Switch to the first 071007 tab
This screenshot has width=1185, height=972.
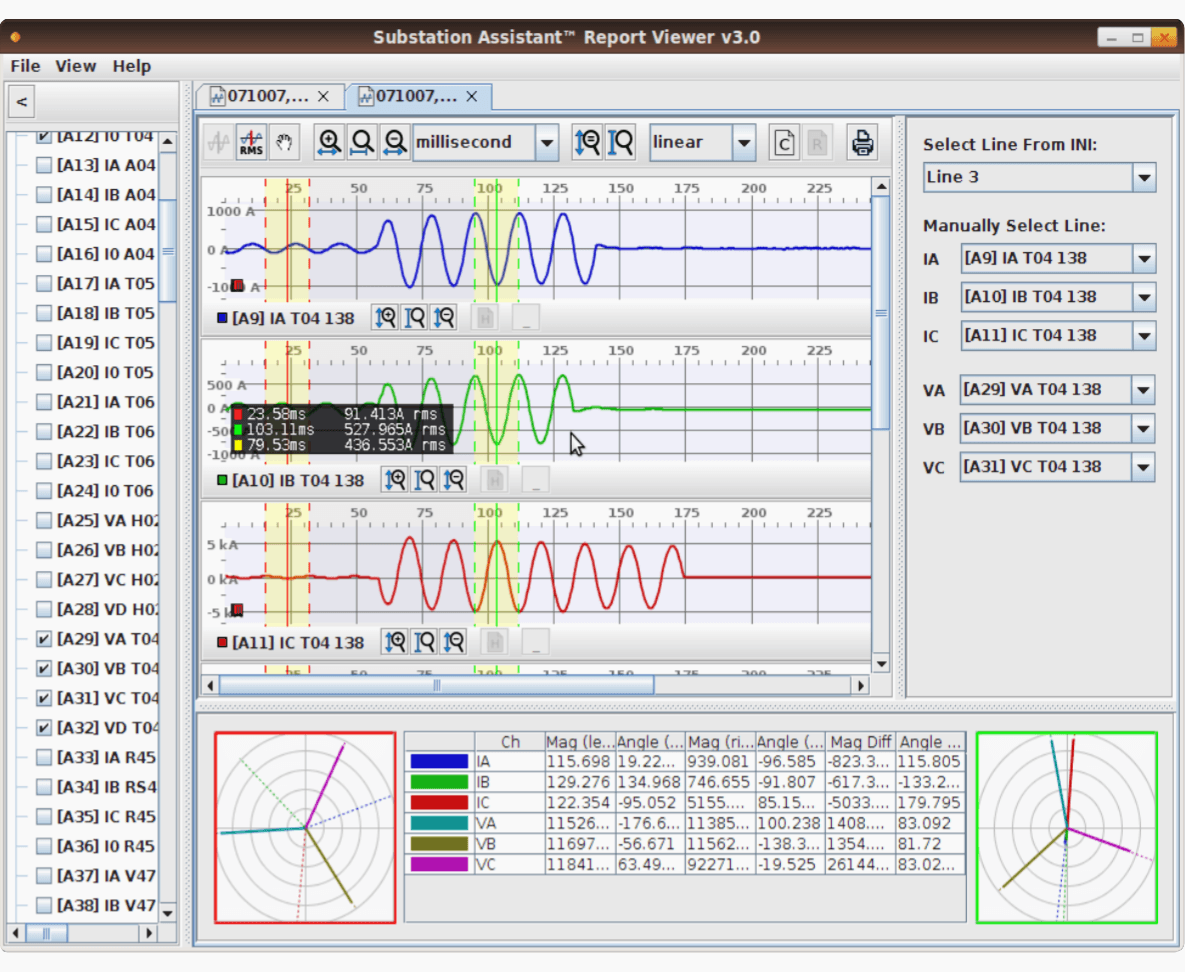click(268, 97)
